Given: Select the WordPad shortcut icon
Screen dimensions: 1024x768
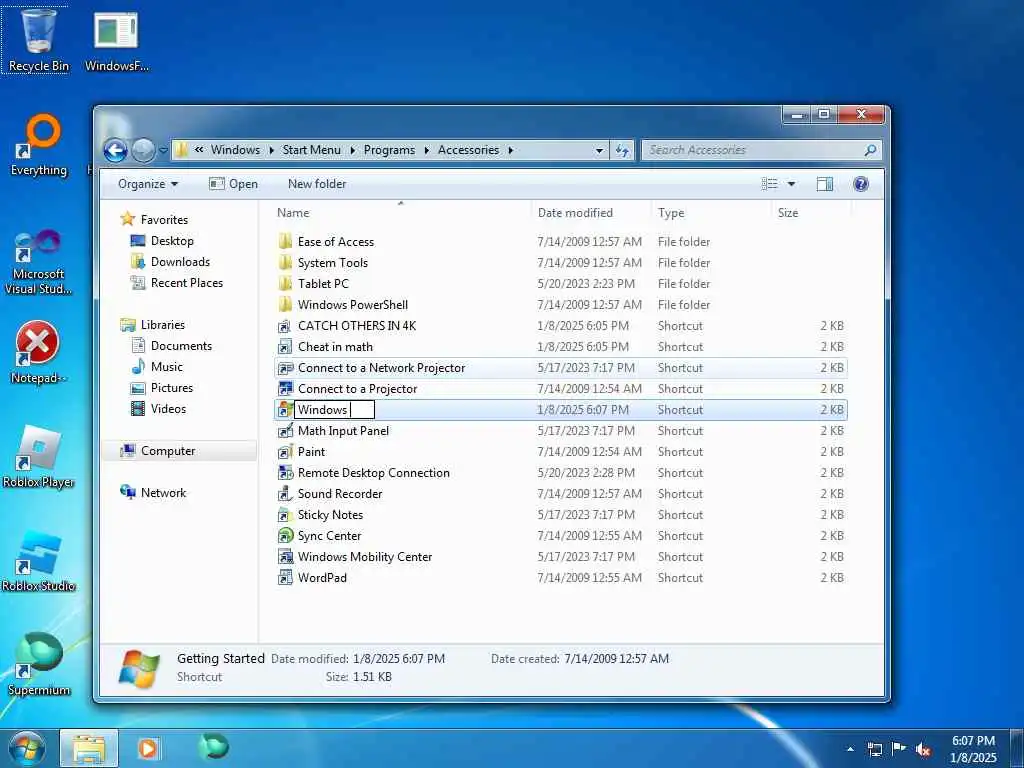Looking at the screenshot, I should point(285,577).
